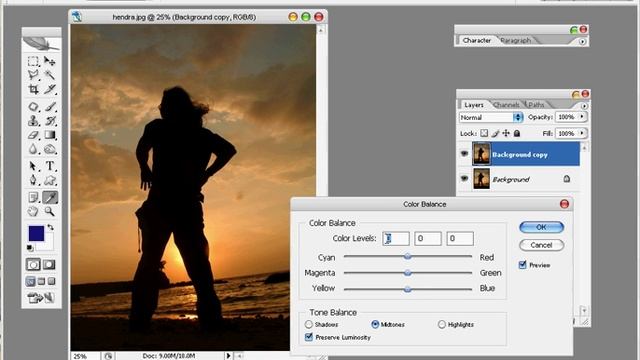
Task: Toggle lock transparent pixels
Action: pyautogui.click(x=484, y=133)
